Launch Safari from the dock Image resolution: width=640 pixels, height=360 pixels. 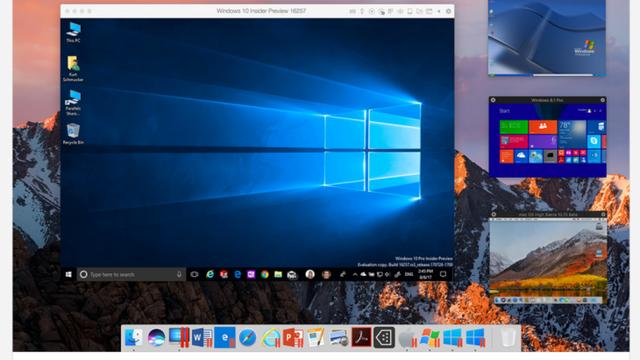tap(248, 338)
